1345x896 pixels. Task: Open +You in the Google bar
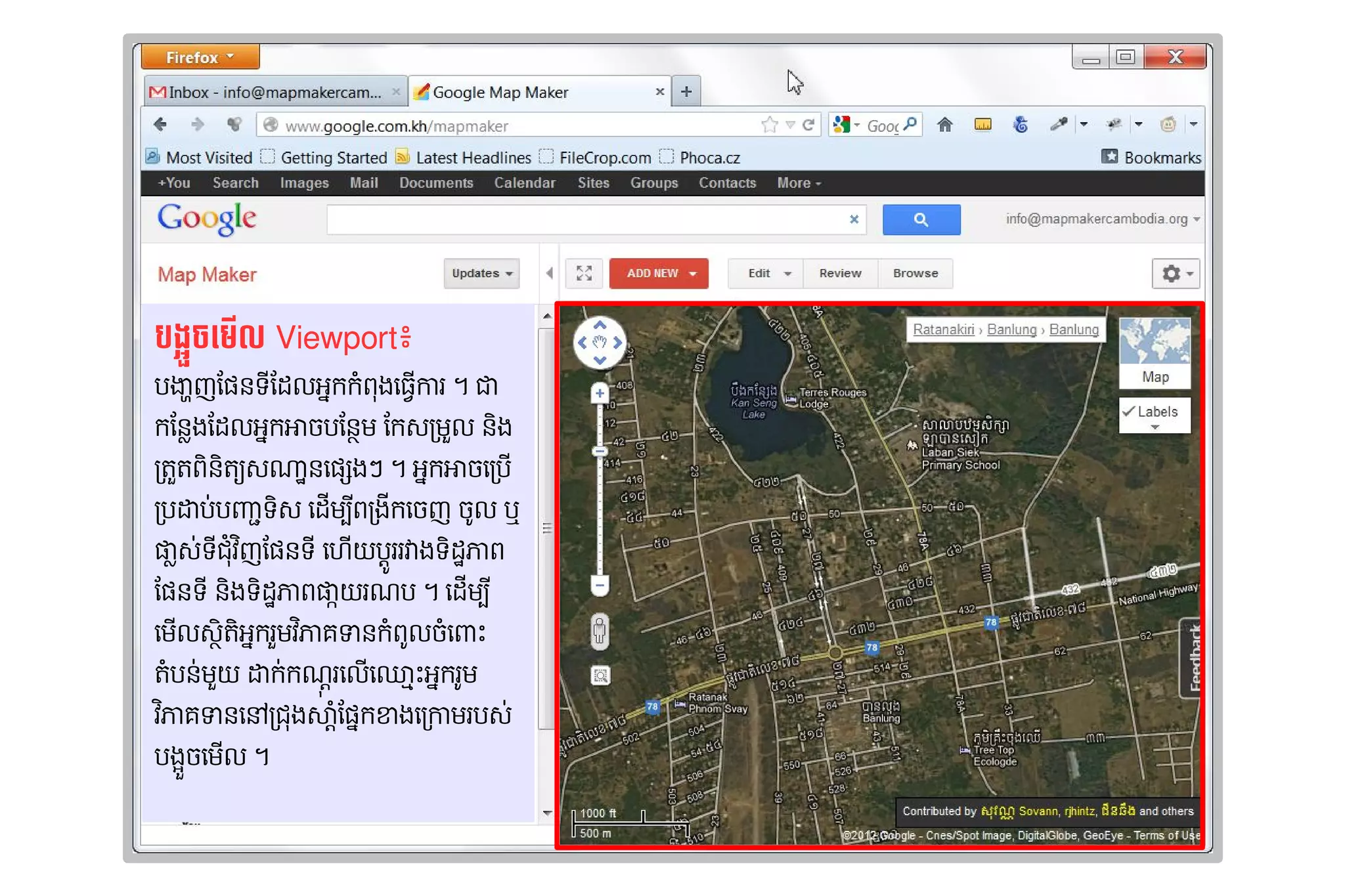click(174, 183)
